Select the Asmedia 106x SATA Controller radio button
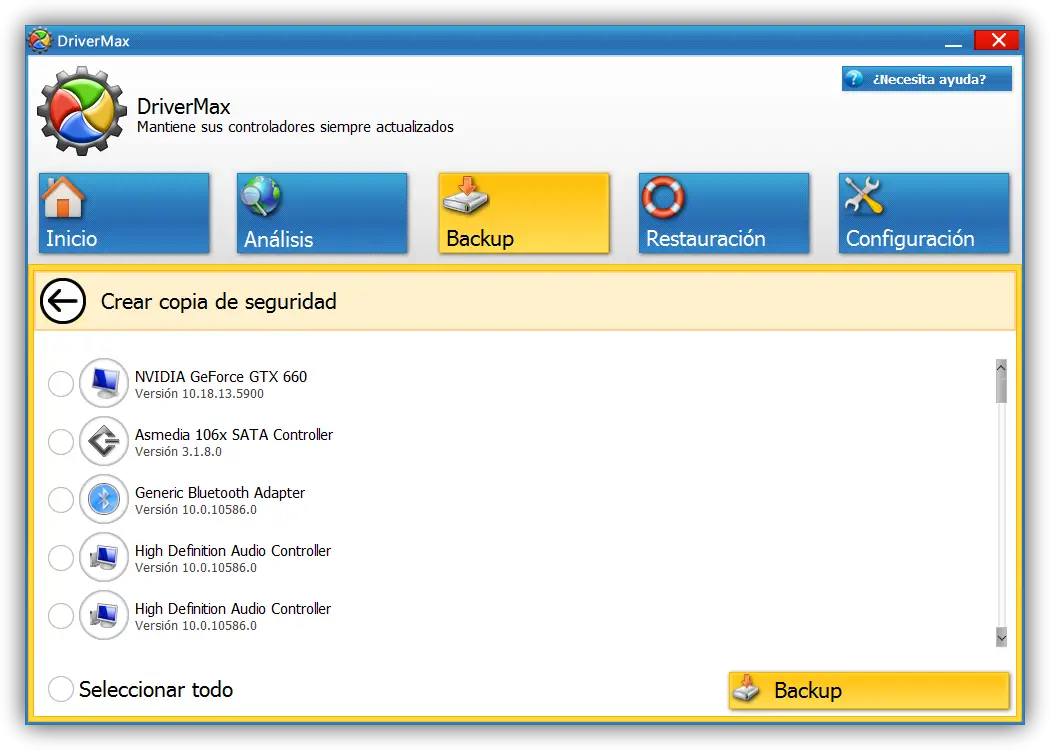The image size is (1050, 750). pos(61,442)
